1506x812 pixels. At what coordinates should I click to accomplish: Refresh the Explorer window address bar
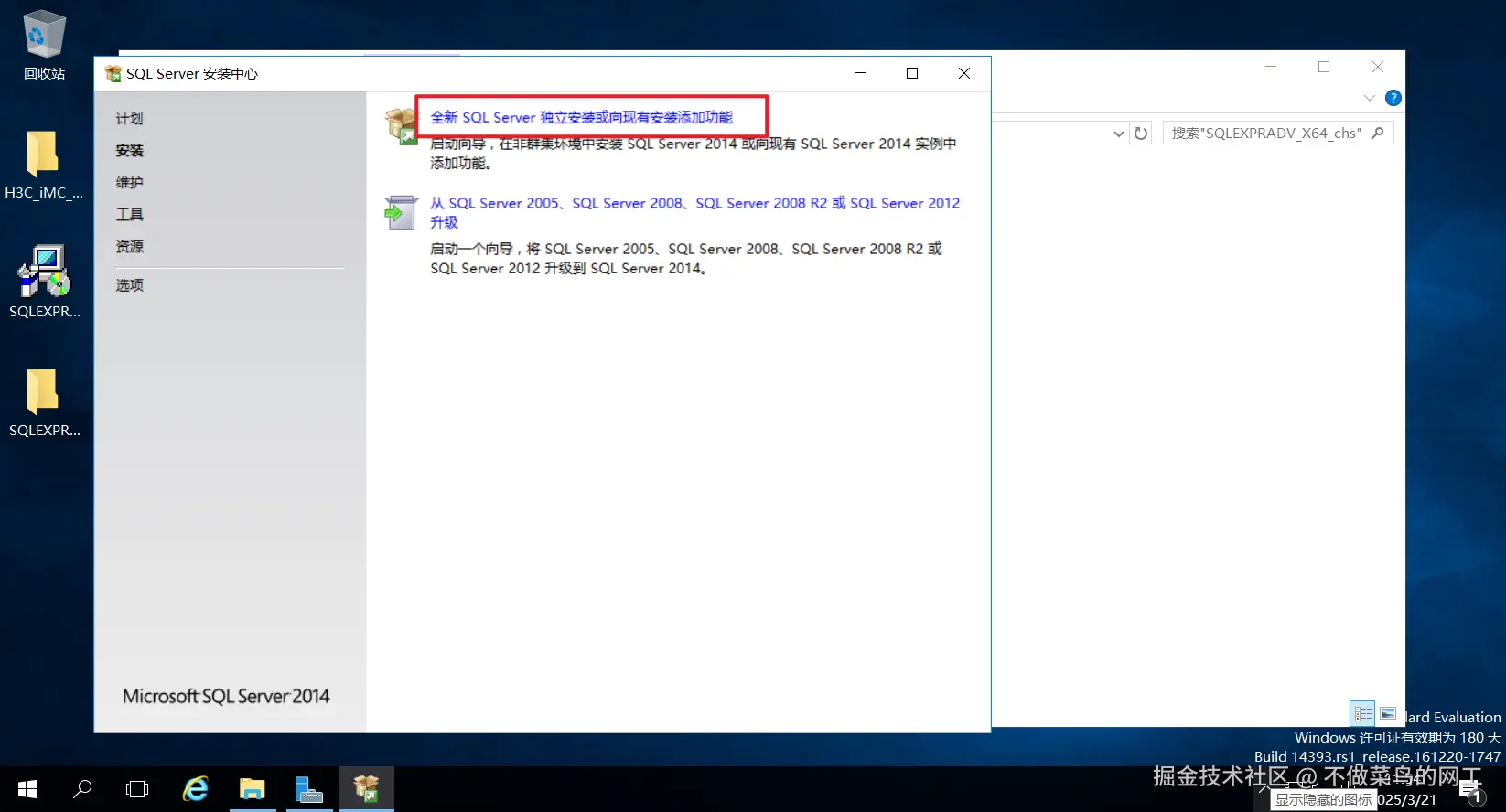click(1141, 134)
